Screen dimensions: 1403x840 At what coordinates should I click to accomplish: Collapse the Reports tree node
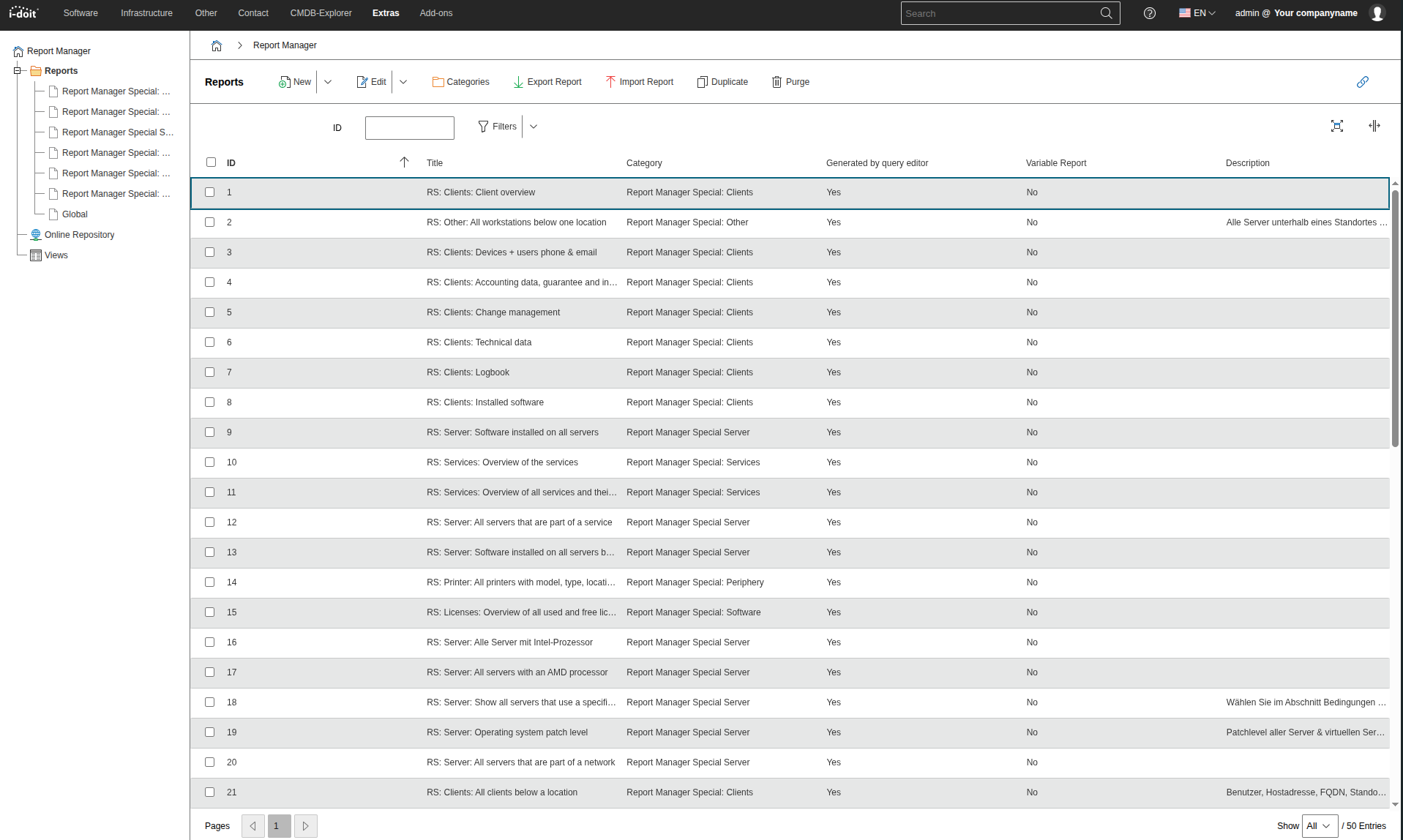point(18,71)
